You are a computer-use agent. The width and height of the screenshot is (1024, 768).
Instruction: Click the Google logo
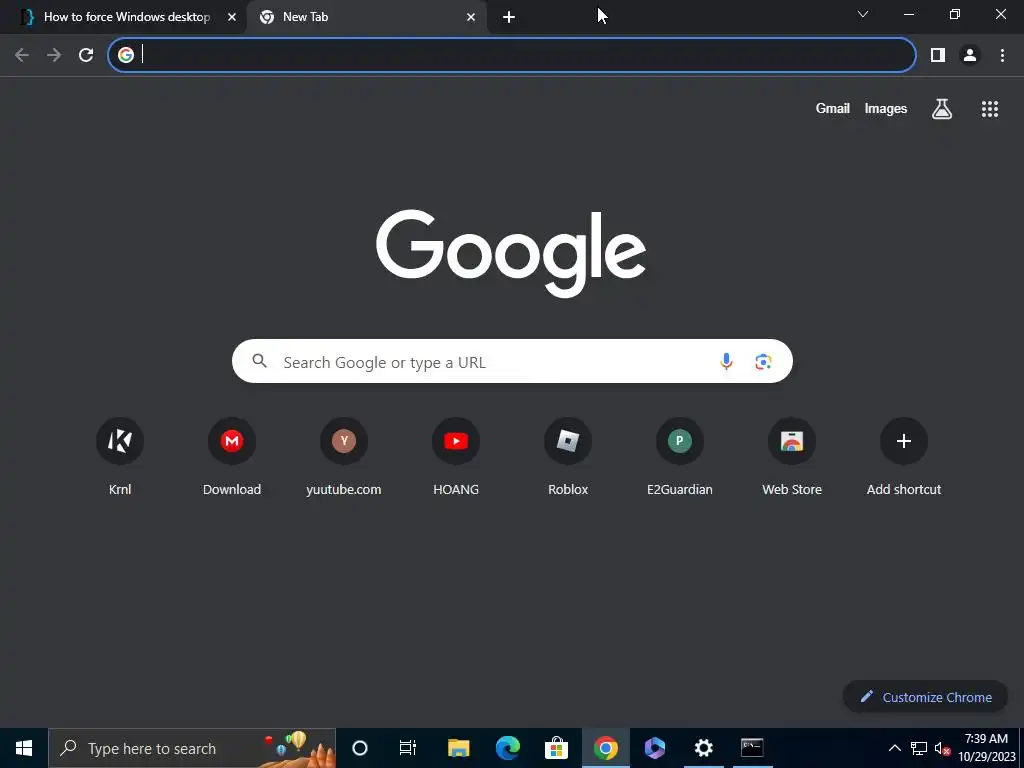click(x=511, y=253)
